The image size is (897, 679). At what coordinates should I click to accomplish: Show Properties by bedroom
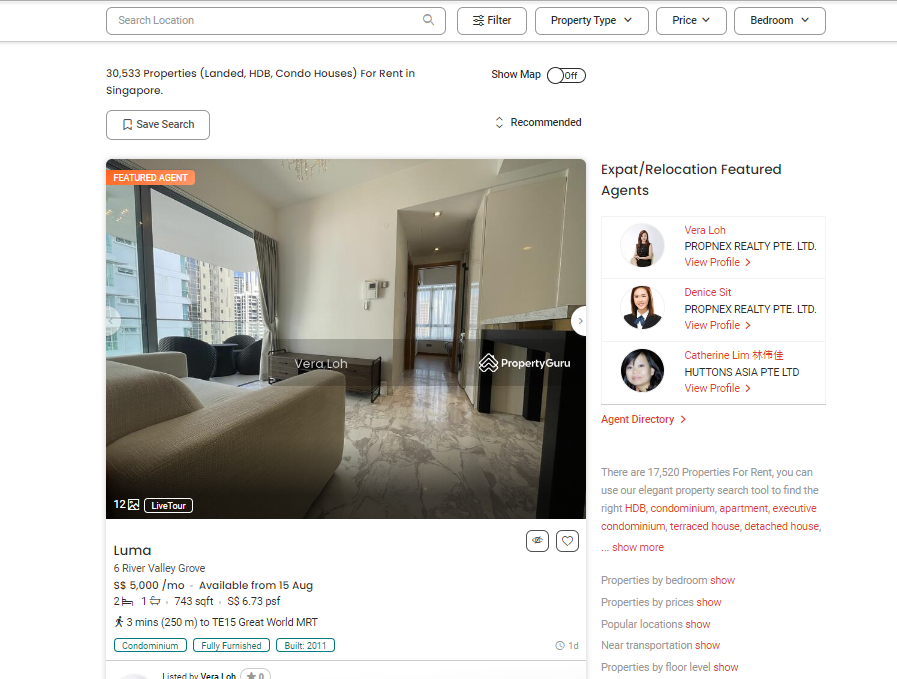click(x=723, y=580)
